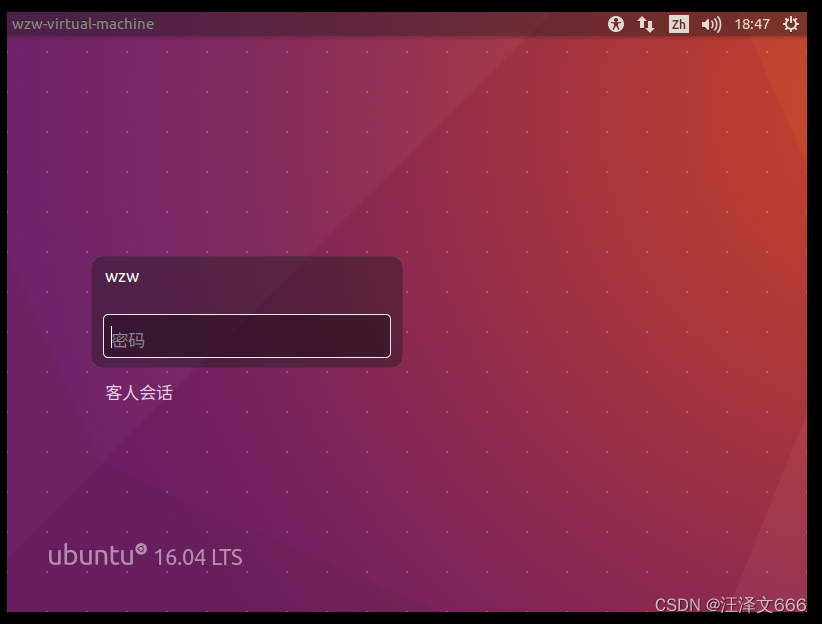Image resolution: width=822 pixels, height=624 pixels.
Task: Open the sound volume indicator
Action: click(x=711, y=24)
